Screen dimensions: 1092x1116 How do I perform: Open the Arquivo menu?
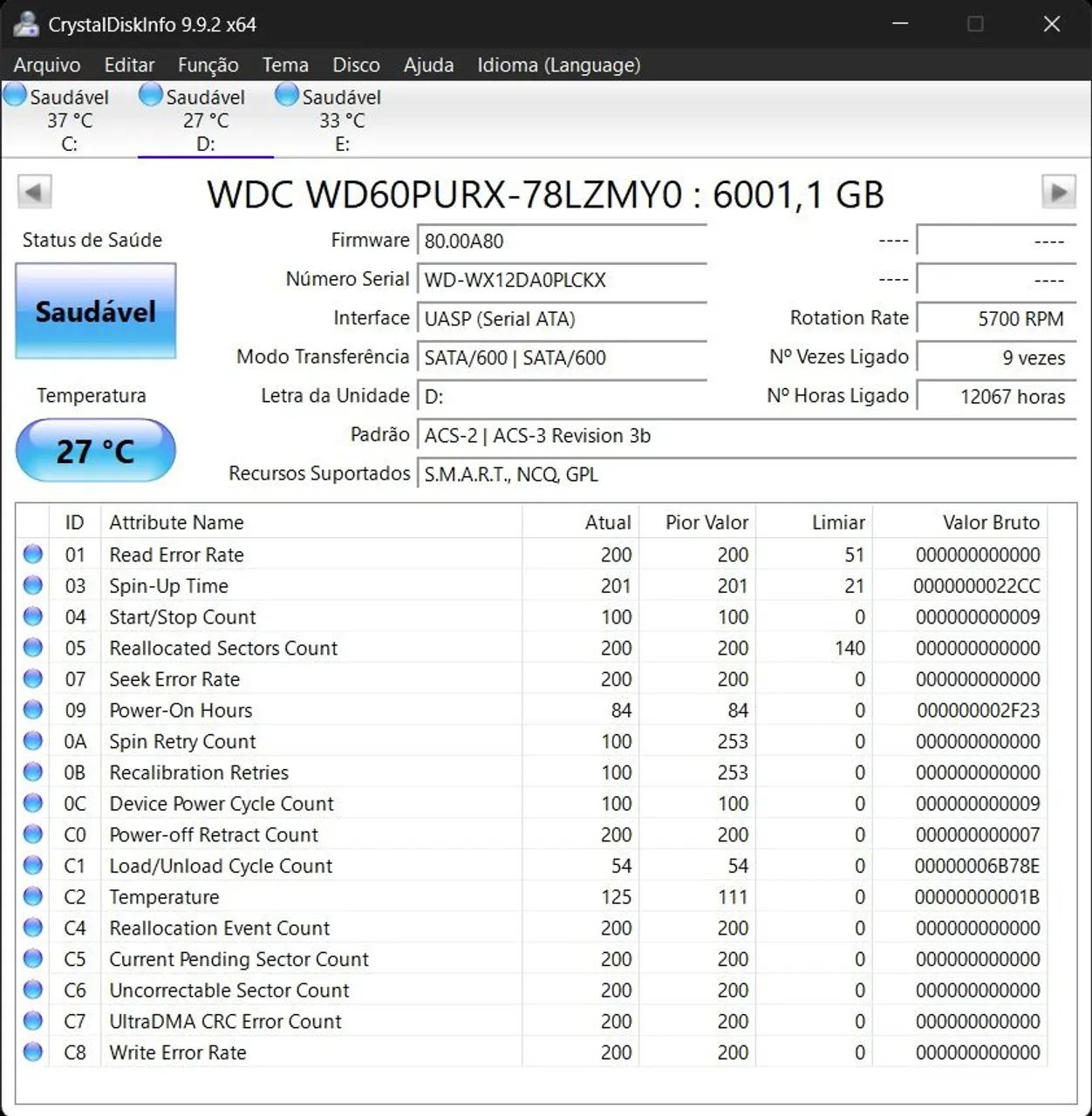pos(47,65)
